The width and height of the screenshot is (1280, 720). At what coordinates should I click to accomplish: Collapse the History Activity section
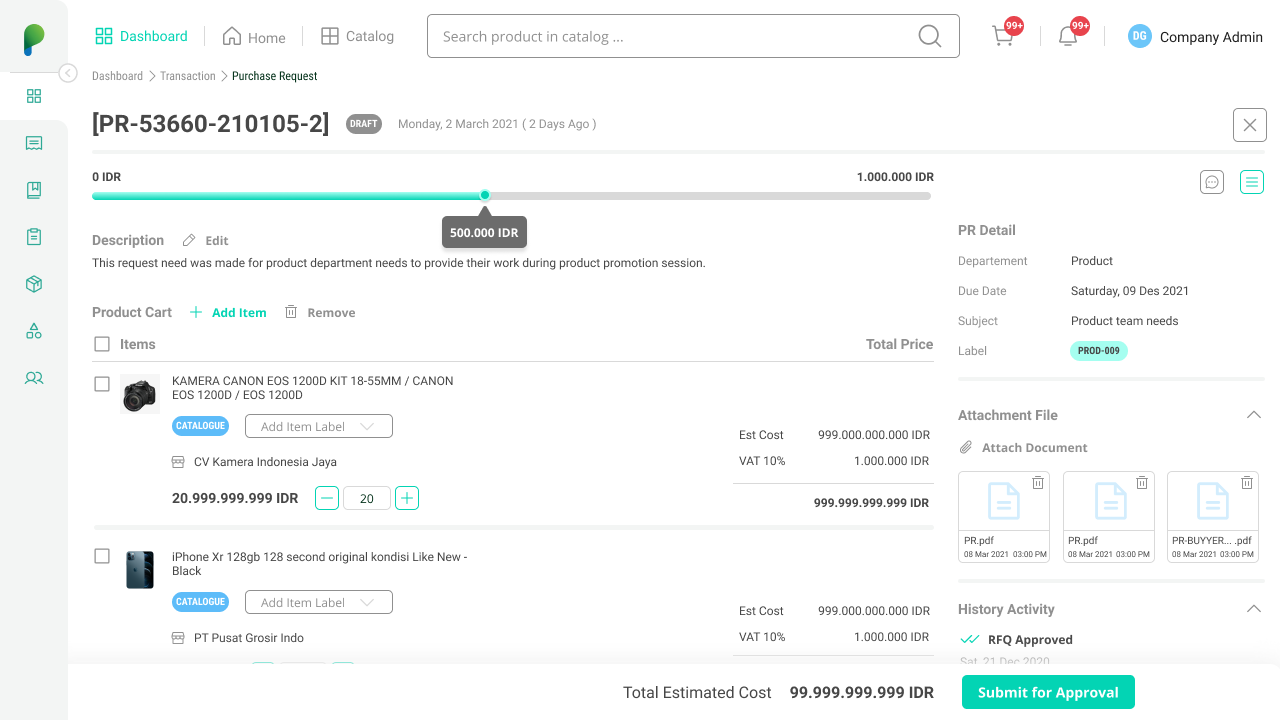point(1254,609)
